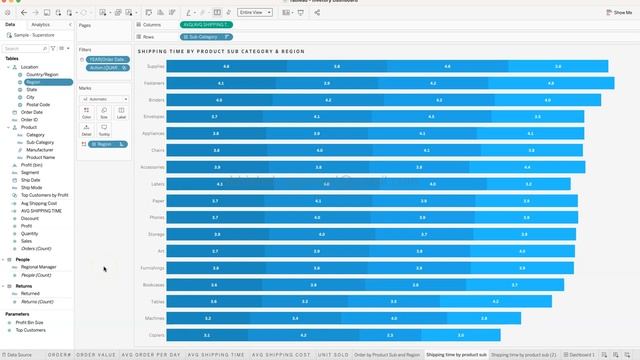The height and width of the screenshot is (360, 640).
Task: Click the Detail marks card button
Action: click(x=87, y=130)
